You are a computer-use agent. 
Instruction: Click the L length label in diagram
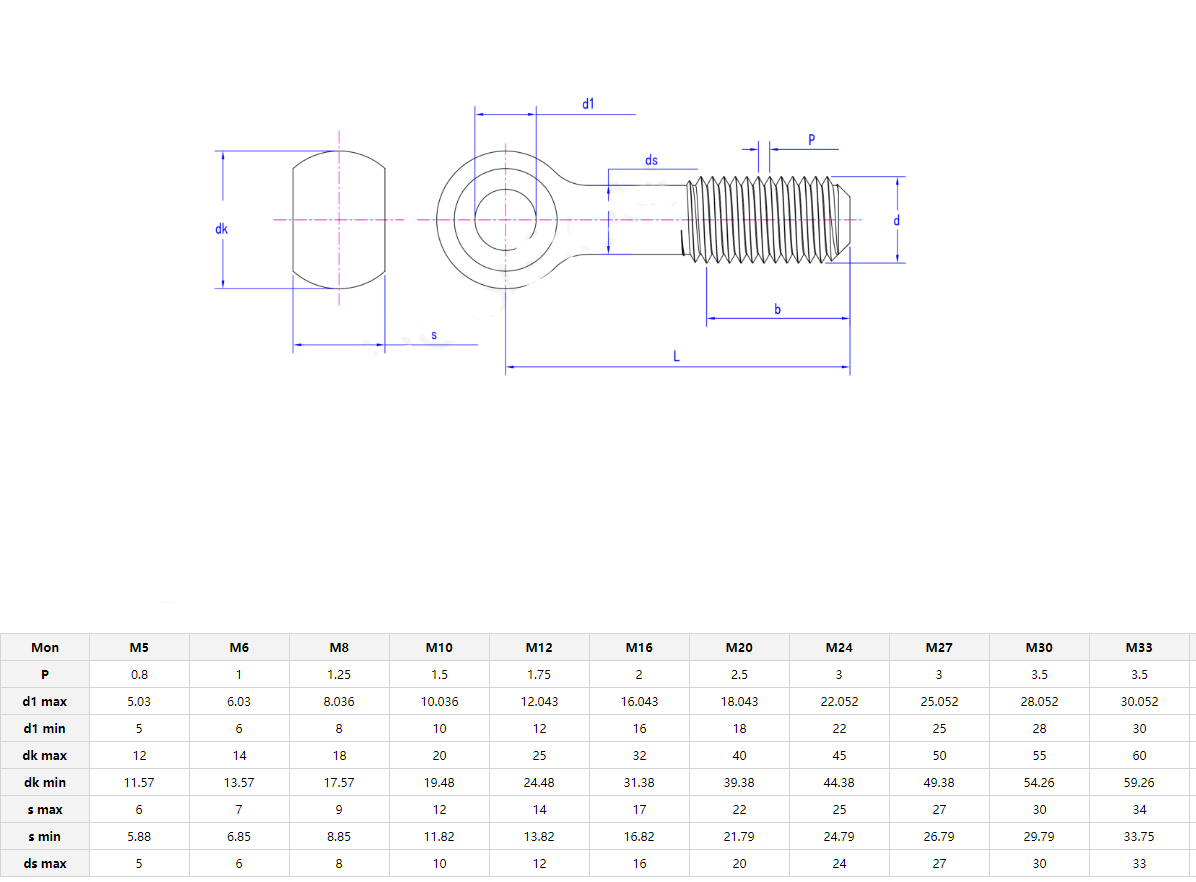[677, 356]
